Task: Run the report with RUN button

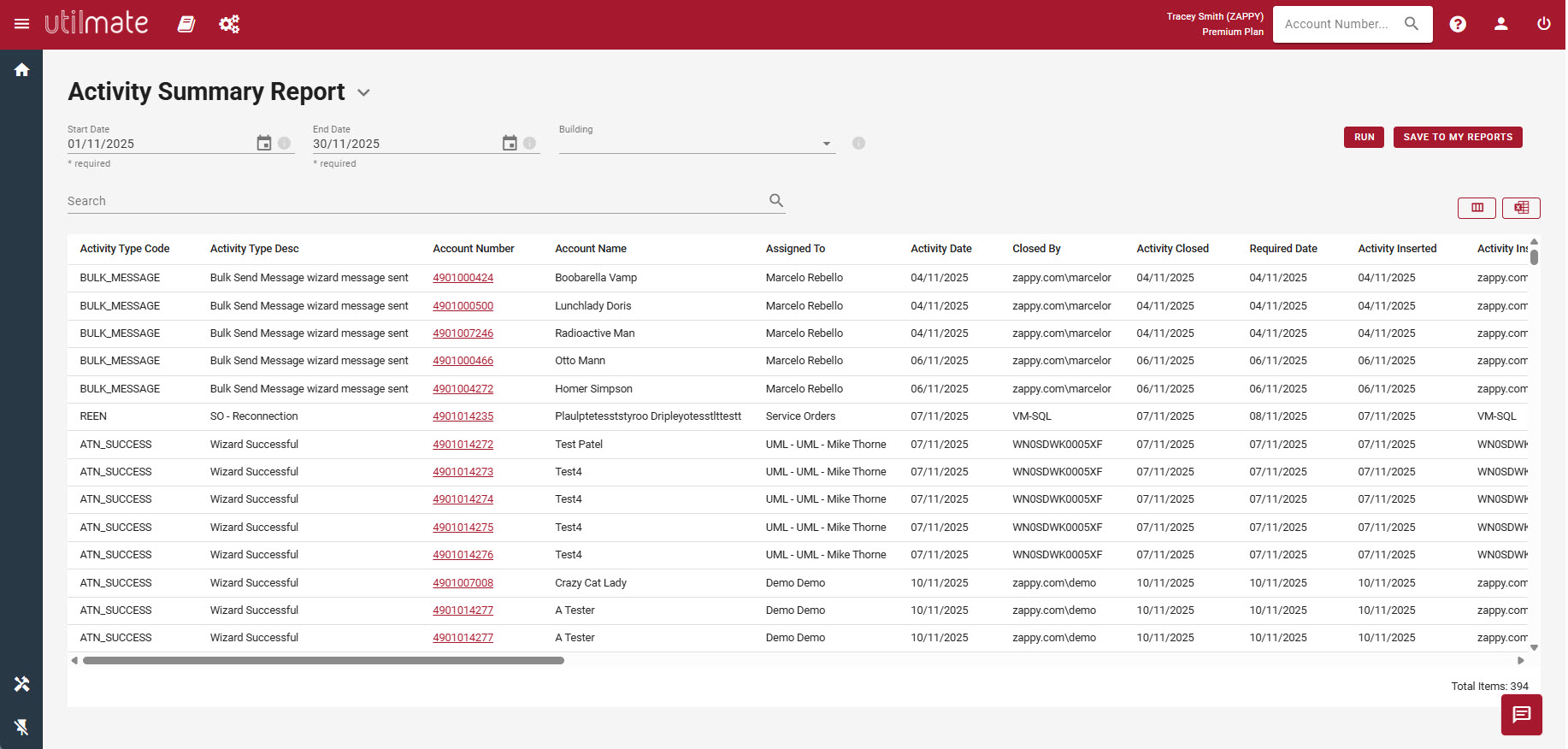Action: pos(1364,137)
